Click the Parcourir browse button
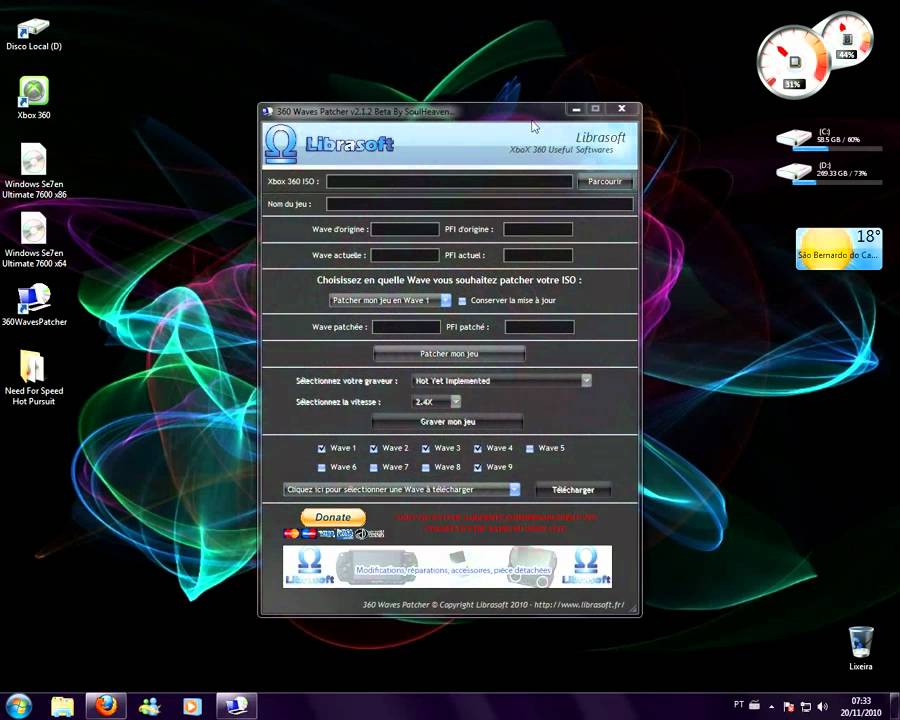The image size is (900, 720). (605, 181)
